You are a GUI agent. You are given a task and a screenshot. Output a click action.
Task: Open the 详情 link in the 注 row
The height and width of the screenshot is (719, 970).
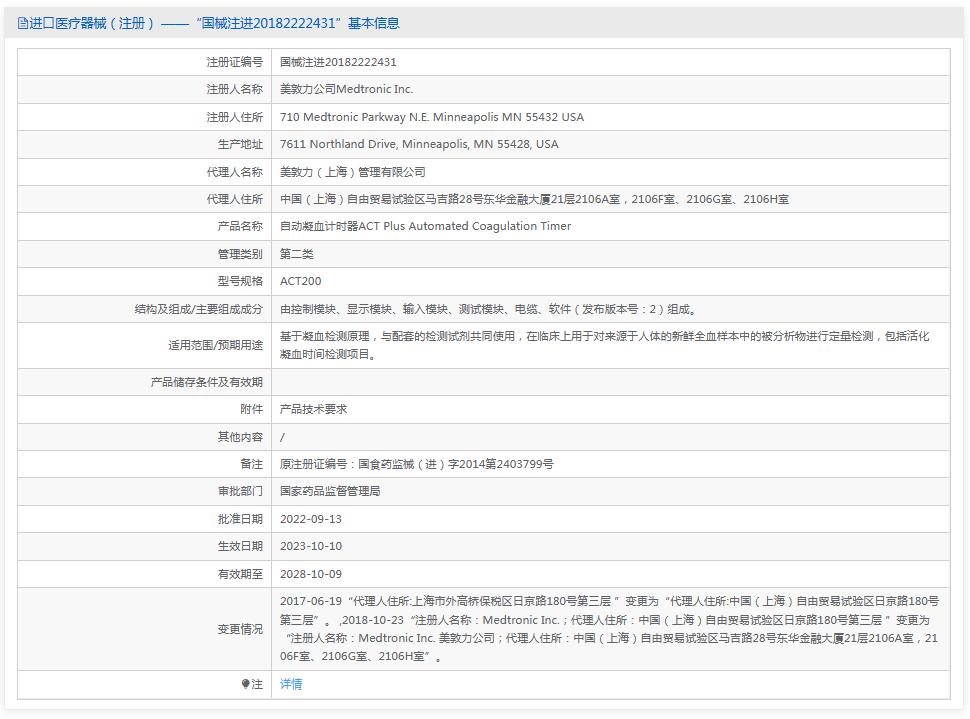click(x=291, y=684)
